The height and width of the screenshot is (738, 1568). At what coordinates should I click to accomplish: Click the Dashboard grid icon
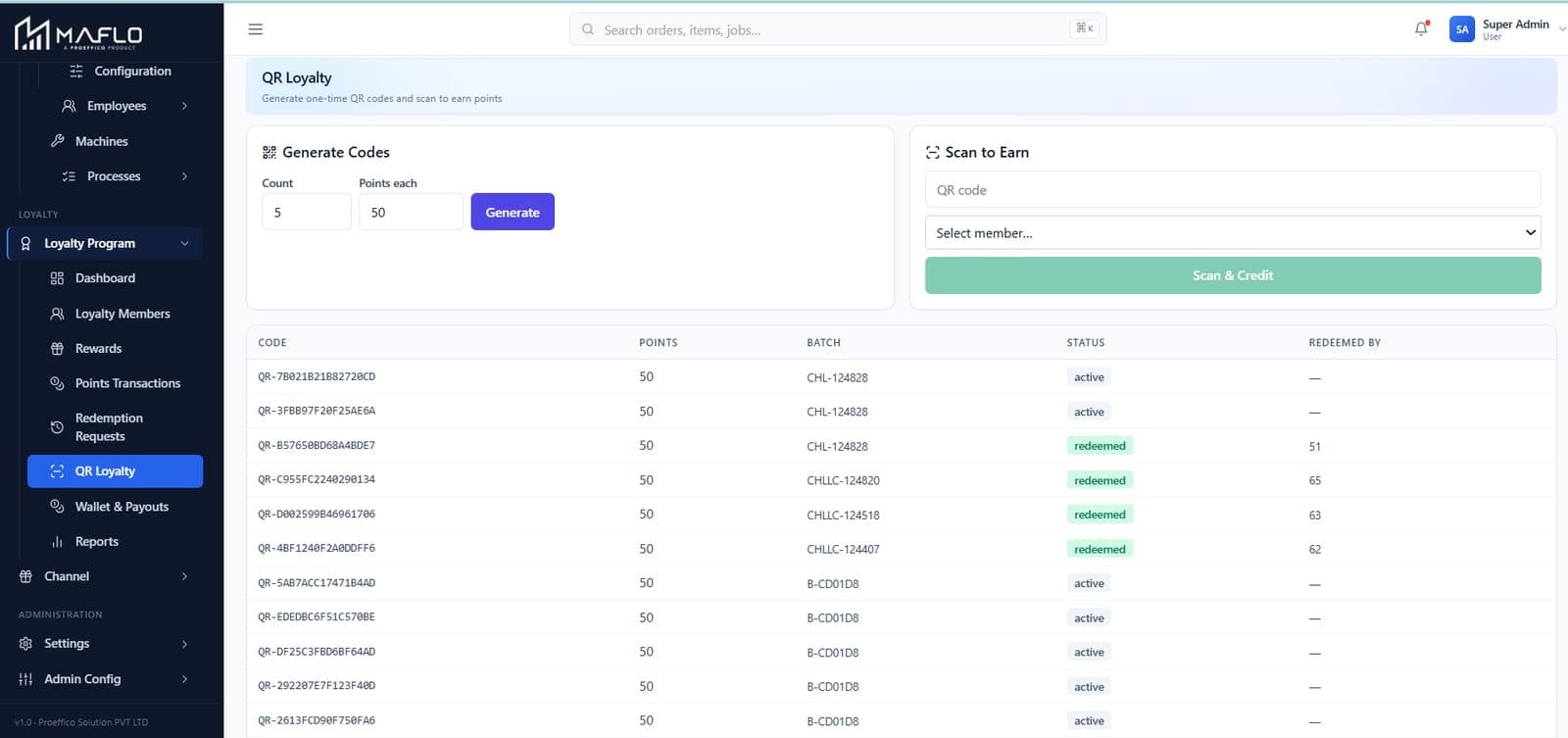(x=57, y=278)
